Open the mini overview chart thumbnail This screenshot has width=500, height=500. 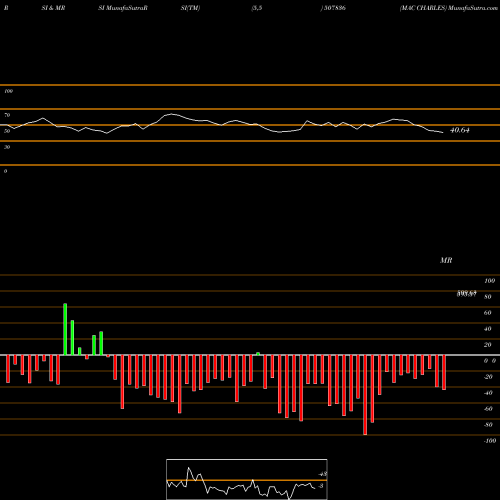point(247,479)
